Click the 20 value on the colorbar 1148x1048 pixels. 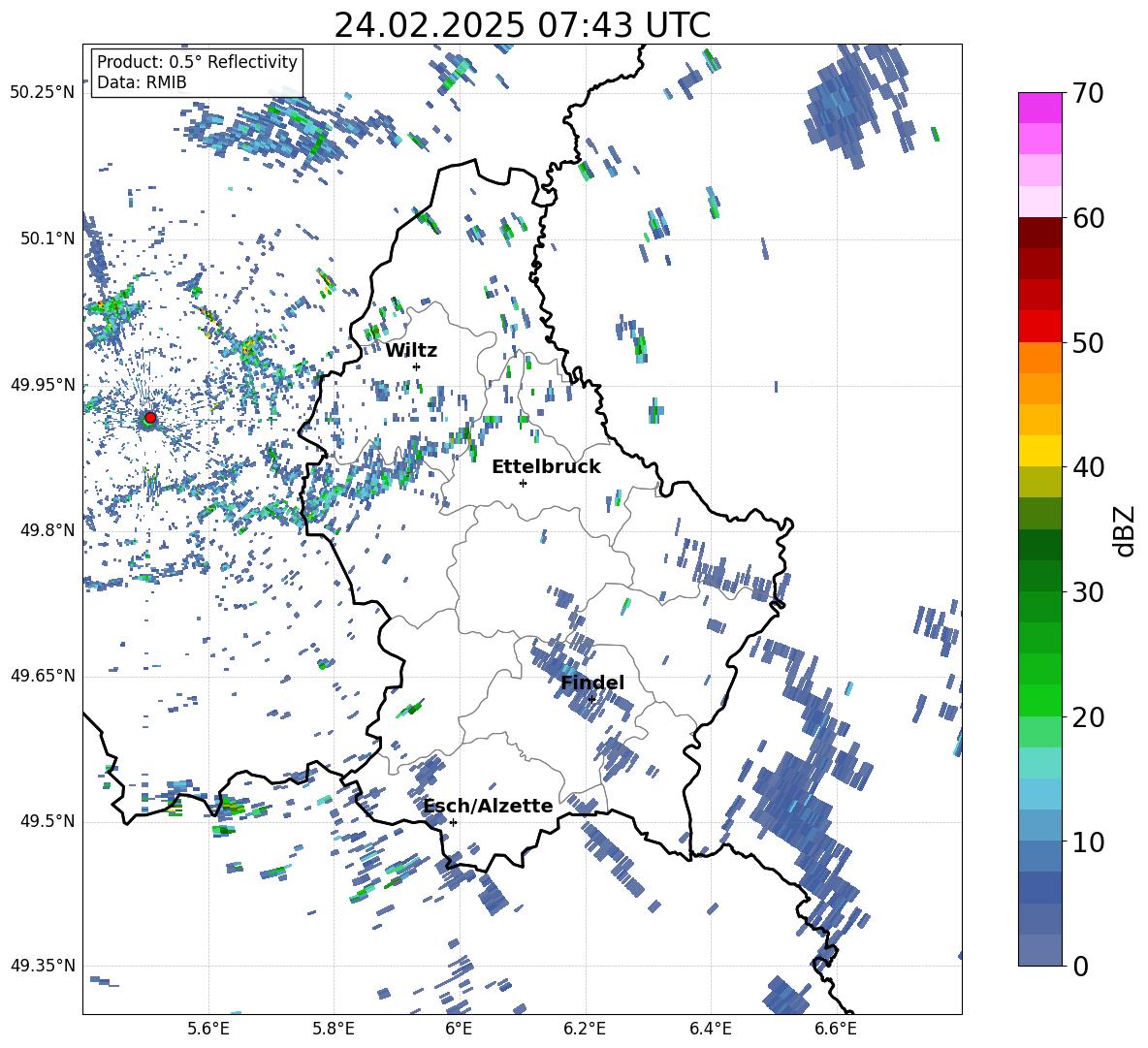tap(1087, 716)
